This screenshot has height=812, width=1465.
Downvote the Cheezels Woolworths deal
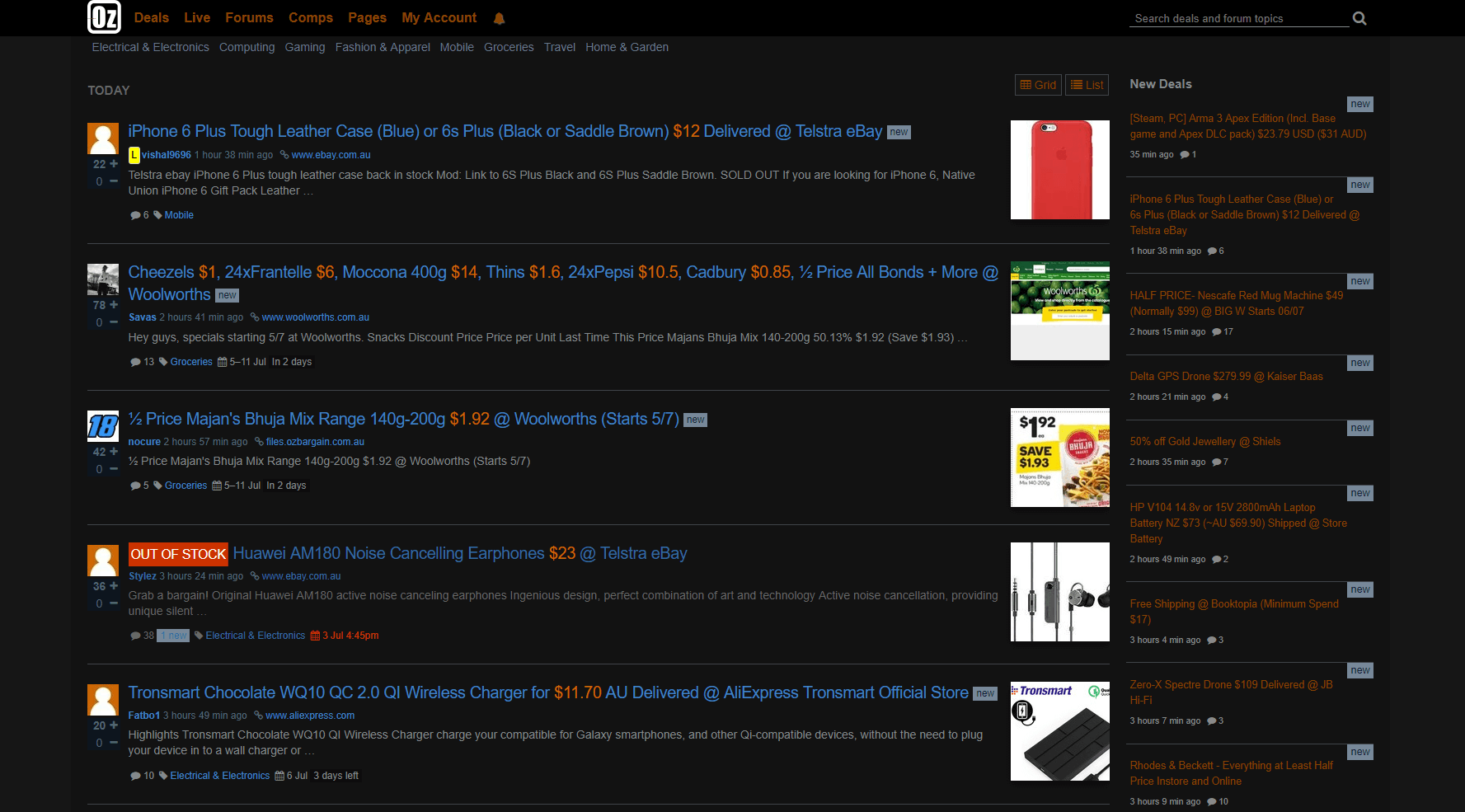coord(114,322)
